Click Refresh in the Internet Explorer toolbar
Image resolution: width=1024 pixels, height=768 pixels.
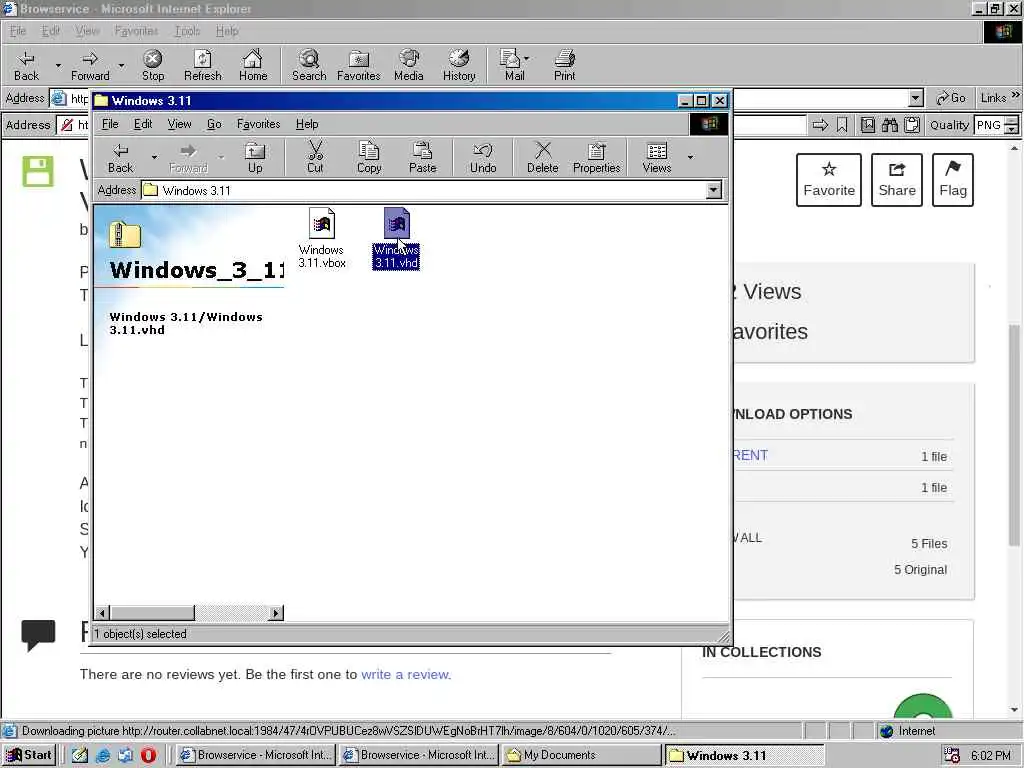202,66
